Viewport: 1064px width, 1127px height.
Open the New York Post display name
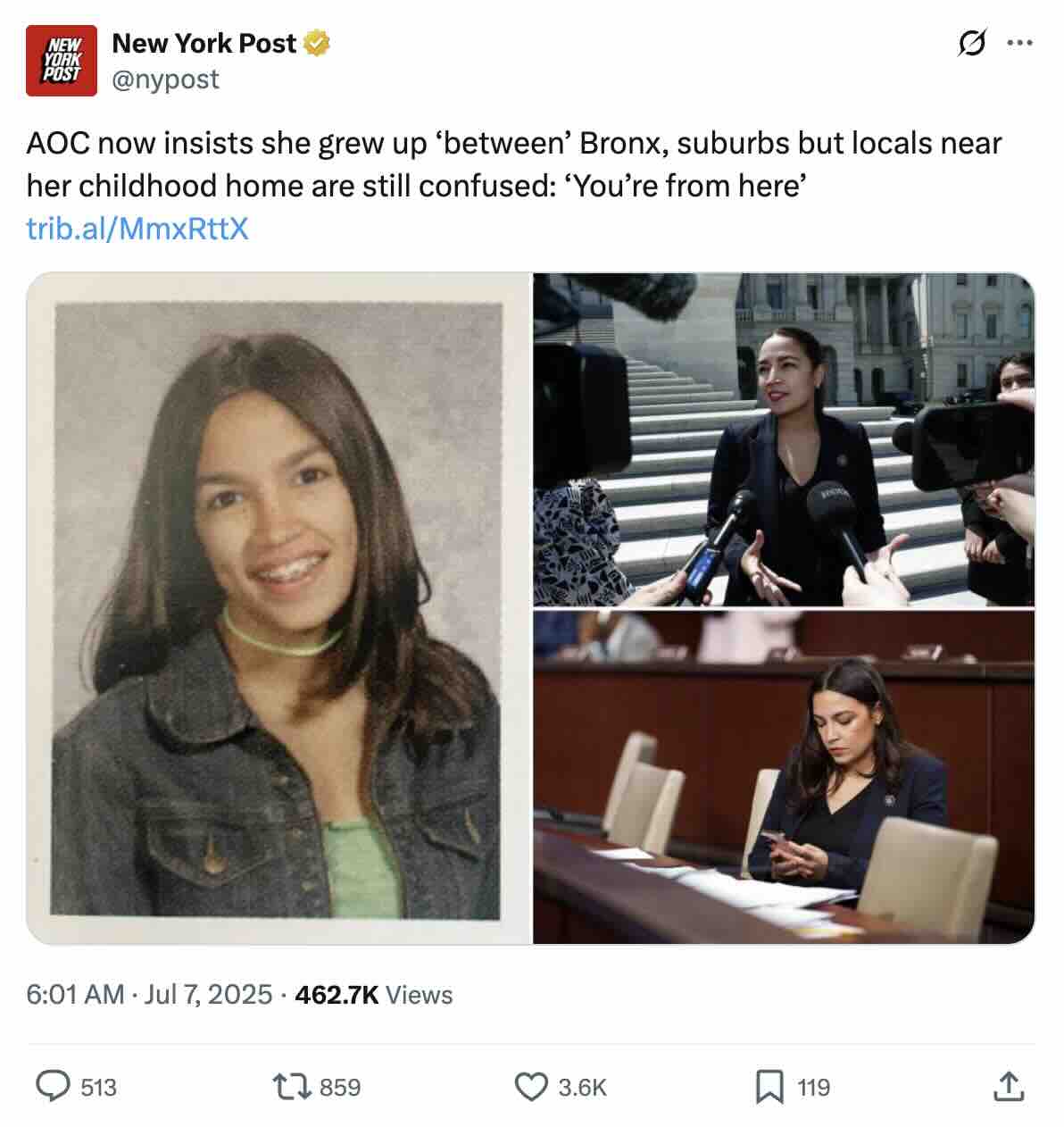(x=204, y=43)
